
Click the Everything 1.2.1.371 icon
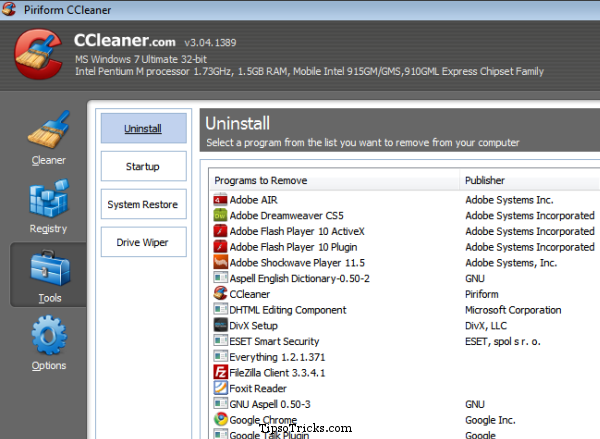[x=220, y=357]
